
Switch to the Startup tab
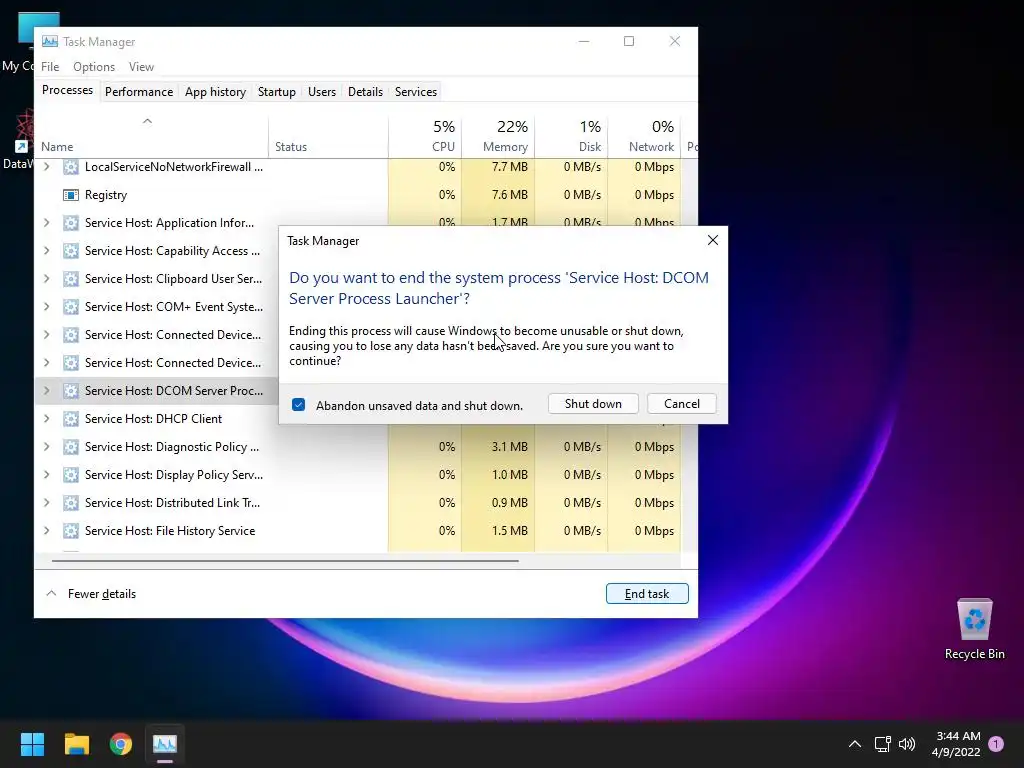click(277, 92)
